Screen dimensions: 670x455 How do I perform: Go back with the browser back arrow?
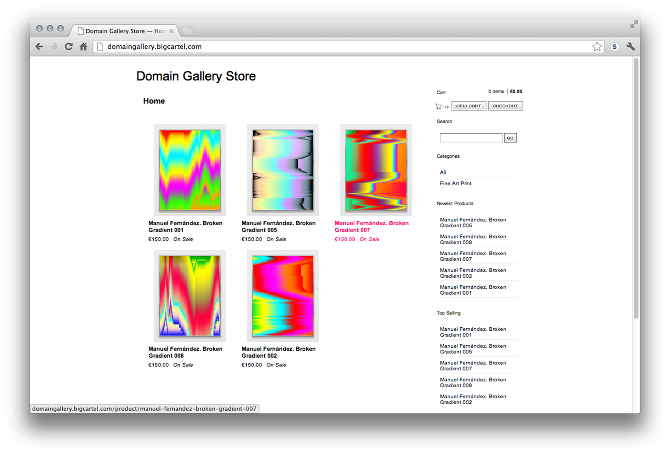pyautogui.click(x=39, y=47)
